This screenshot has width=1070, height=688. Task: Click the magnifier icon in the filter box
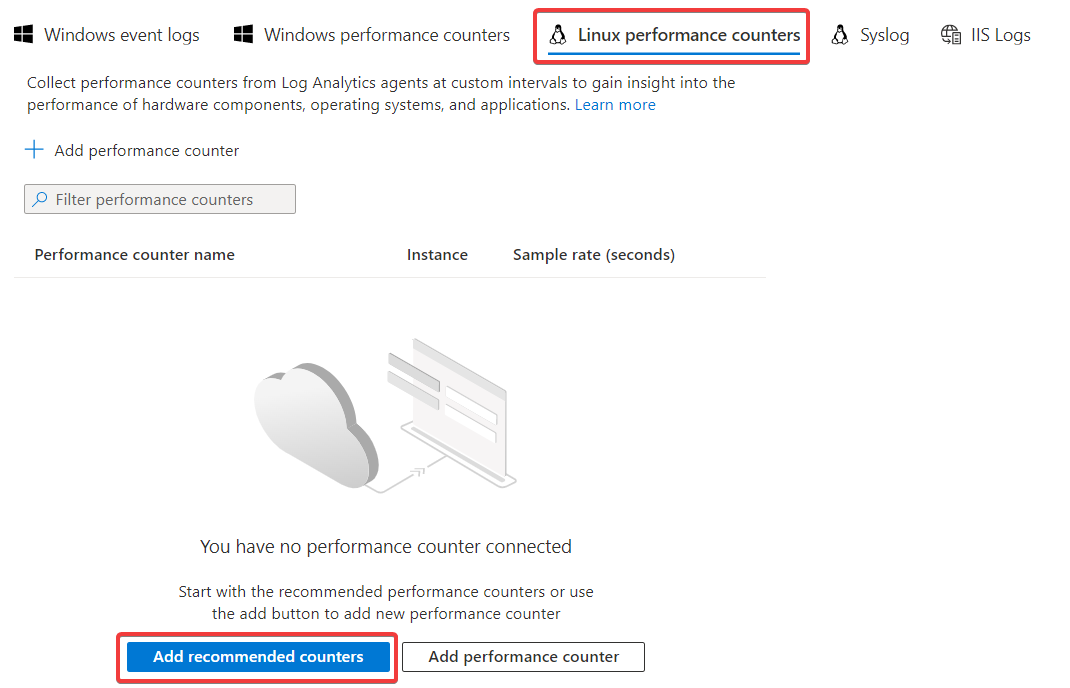[x=40, y=199]
